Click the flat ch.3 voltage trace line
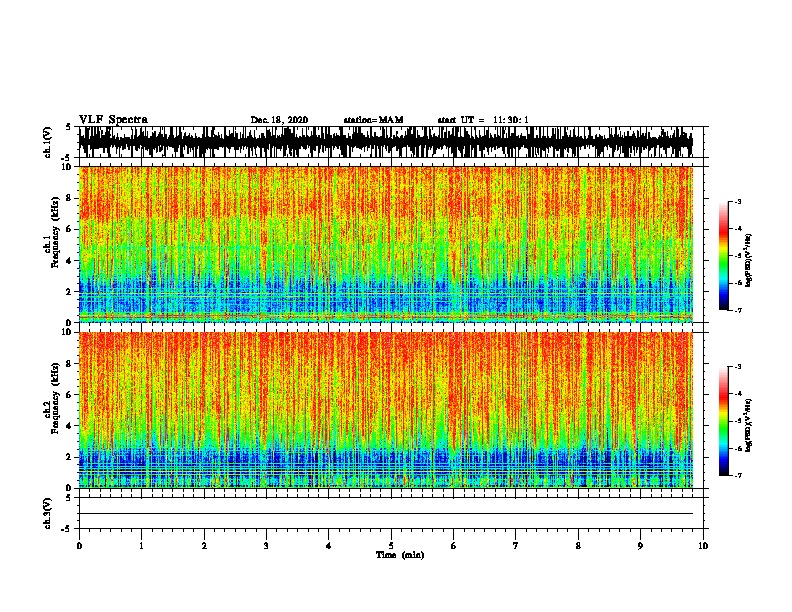The height and width of the screenshot is (612, 792). click(x=386, y=514)
